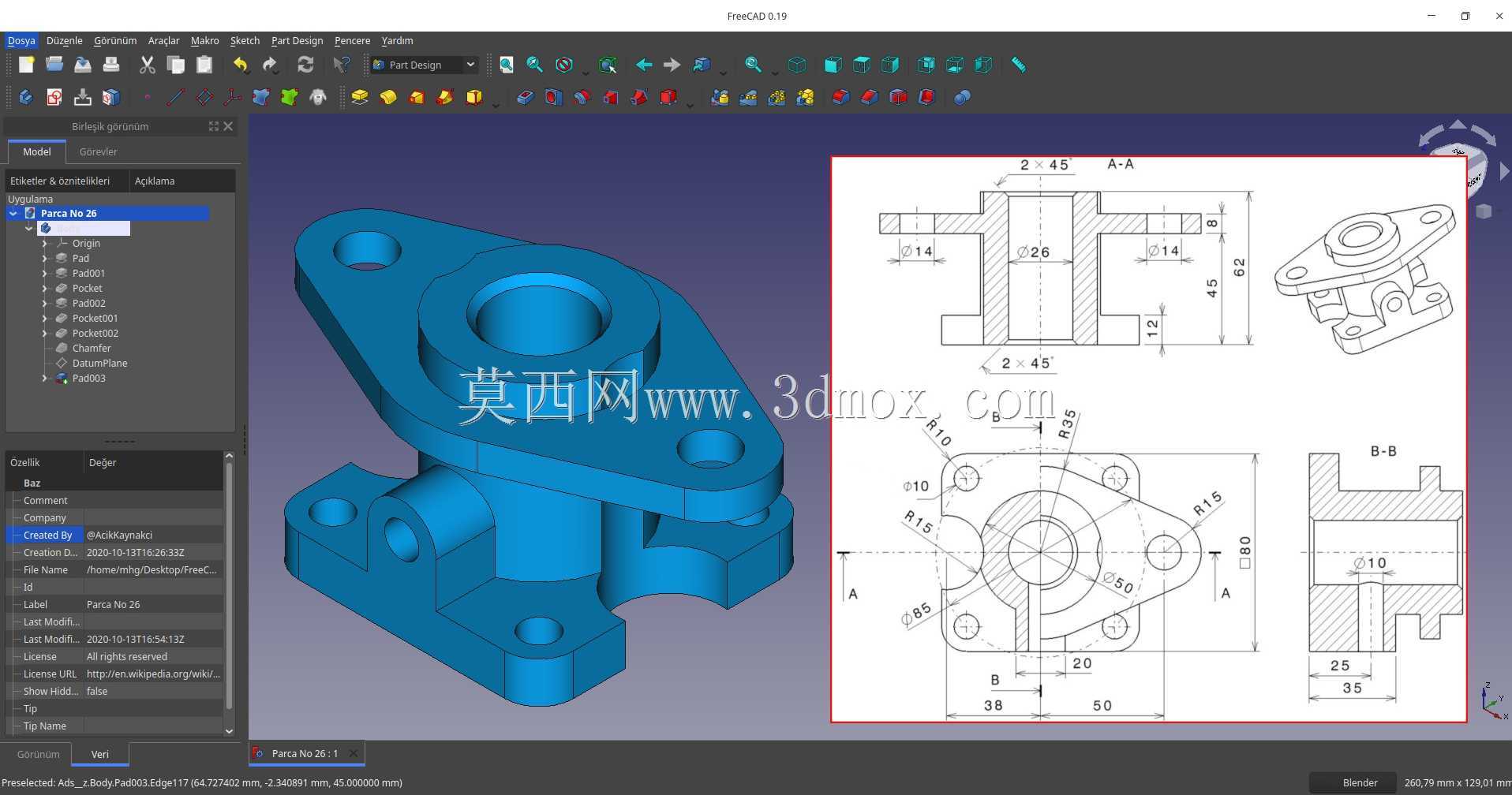Click the Create Sketch icon
1512x795 pixels.
54,97
